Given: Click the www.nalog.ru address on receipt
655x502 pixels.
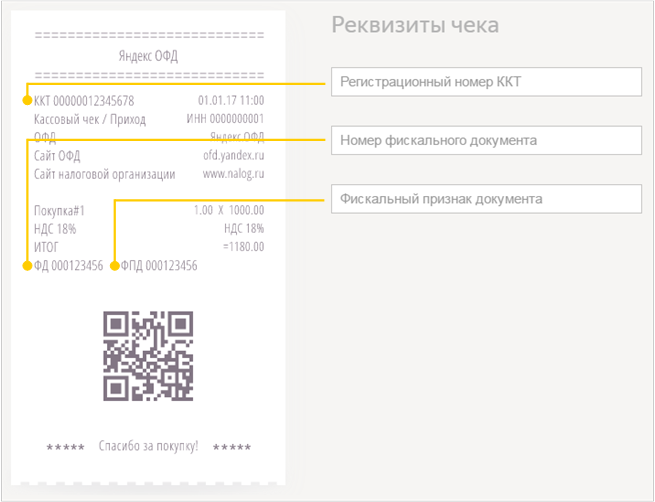Looking at the screenshot, I should click(233, 174).
